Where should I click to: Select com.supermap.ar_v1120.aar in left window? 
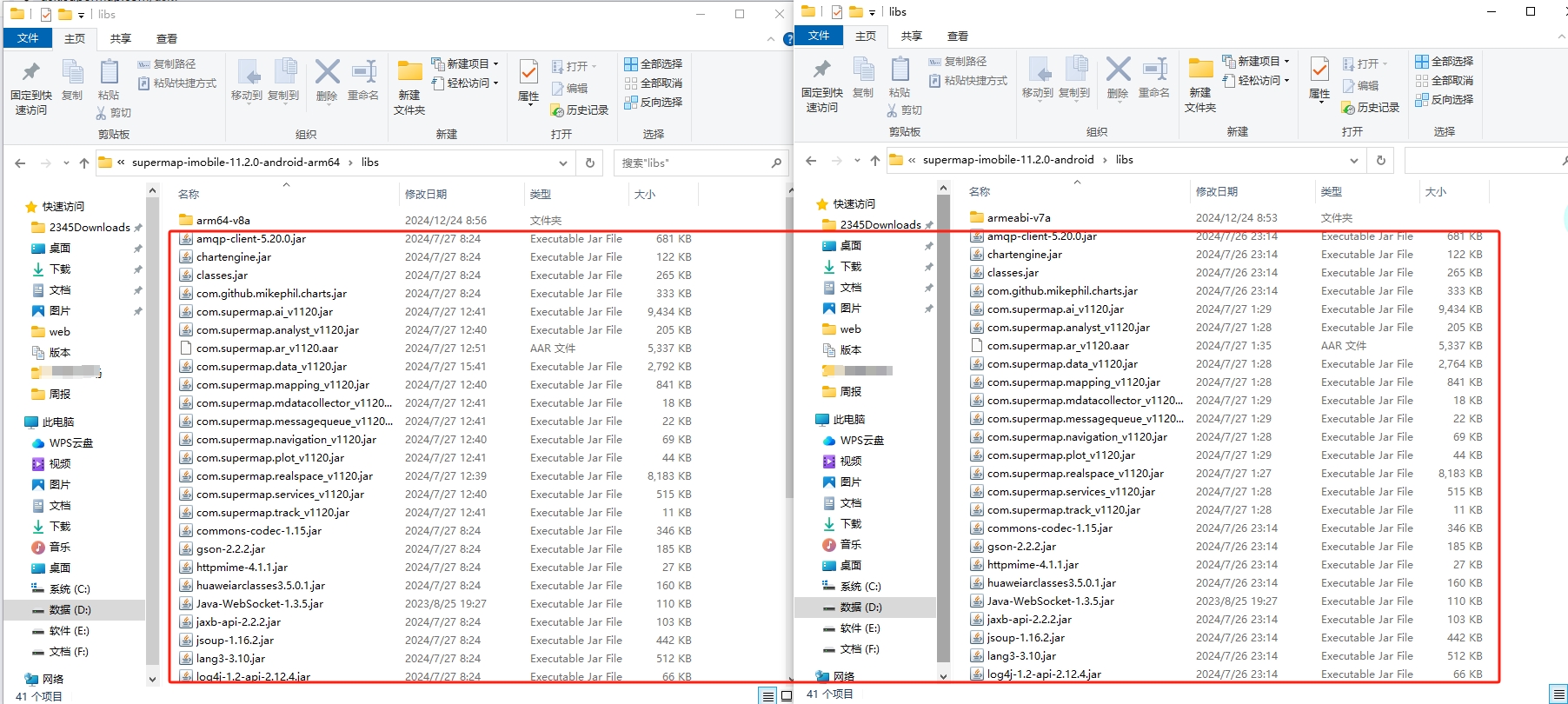[x=267, y=349]
